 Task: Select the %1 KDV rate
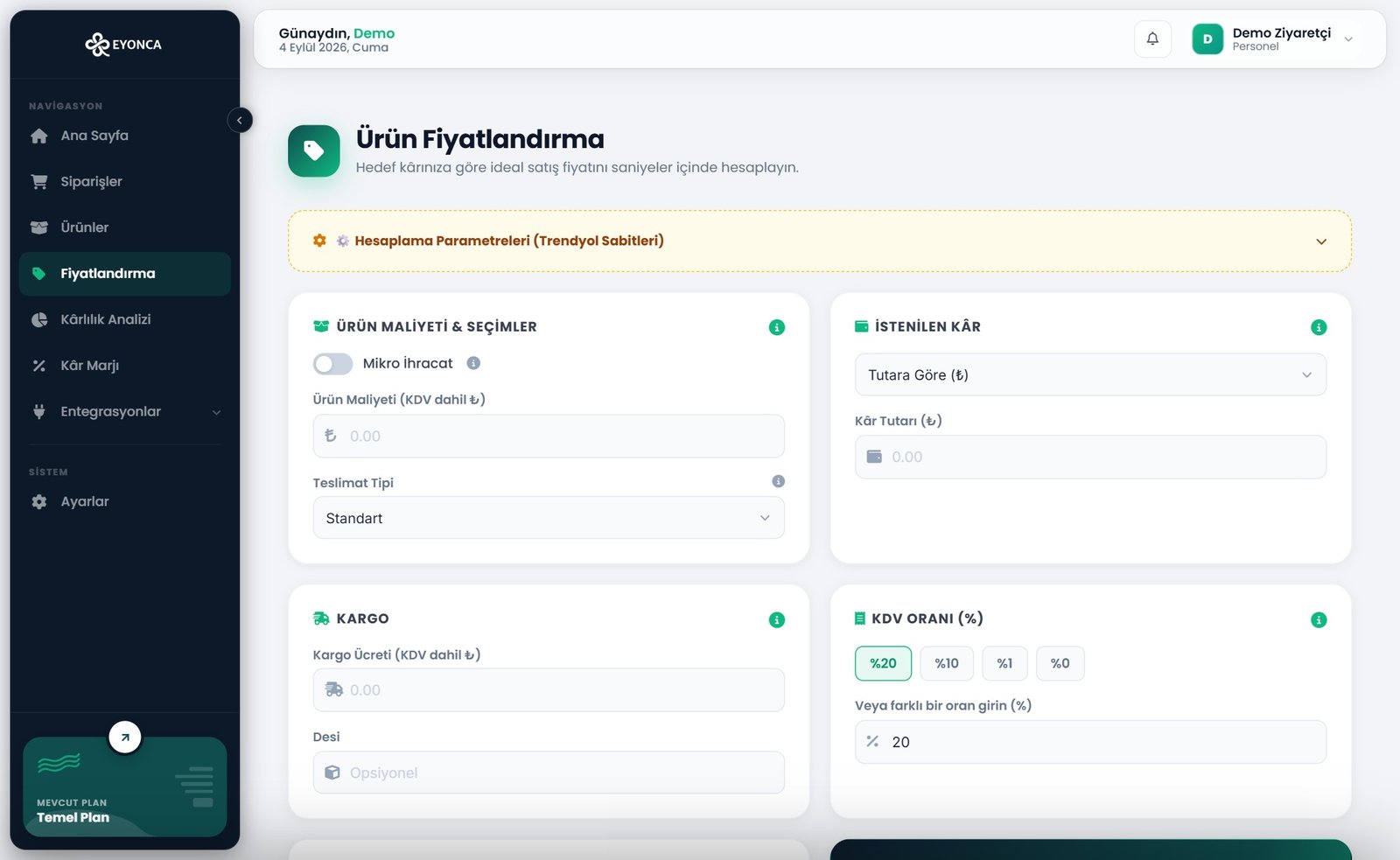(x=1004, y=663)
